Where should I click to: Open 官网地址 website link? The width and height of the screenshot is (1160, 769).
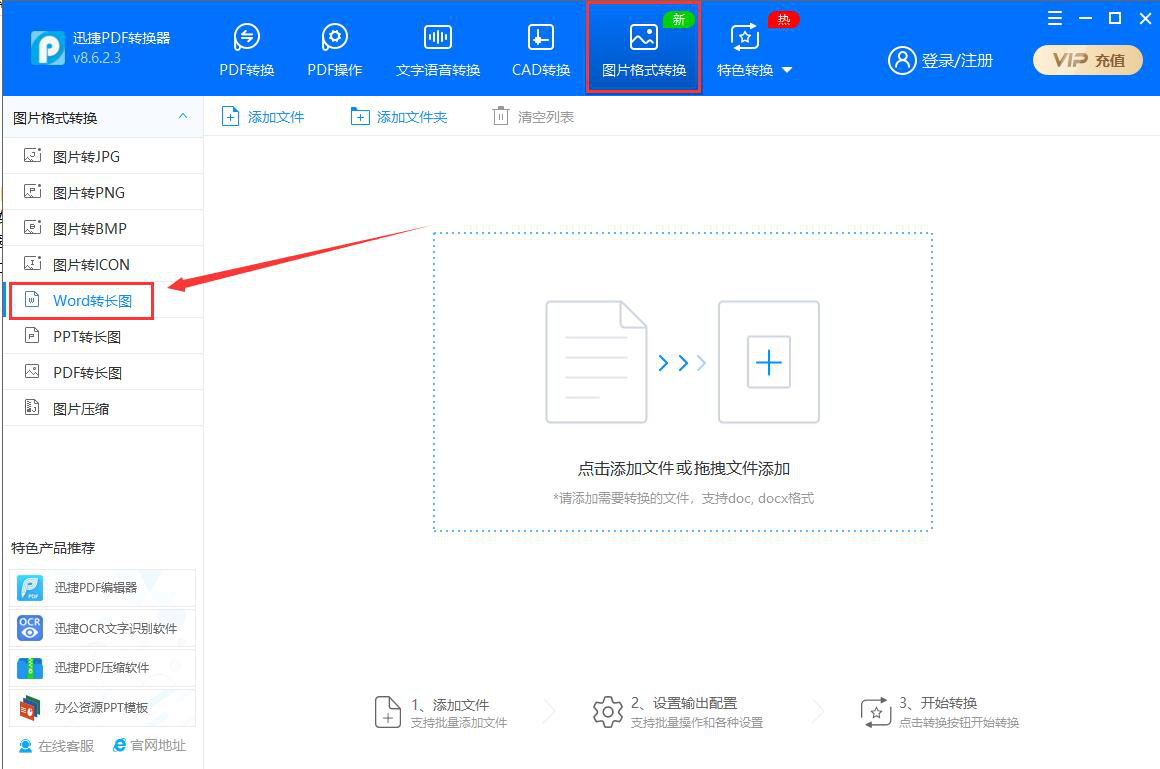pyautogui.click(x=149, y=745)
